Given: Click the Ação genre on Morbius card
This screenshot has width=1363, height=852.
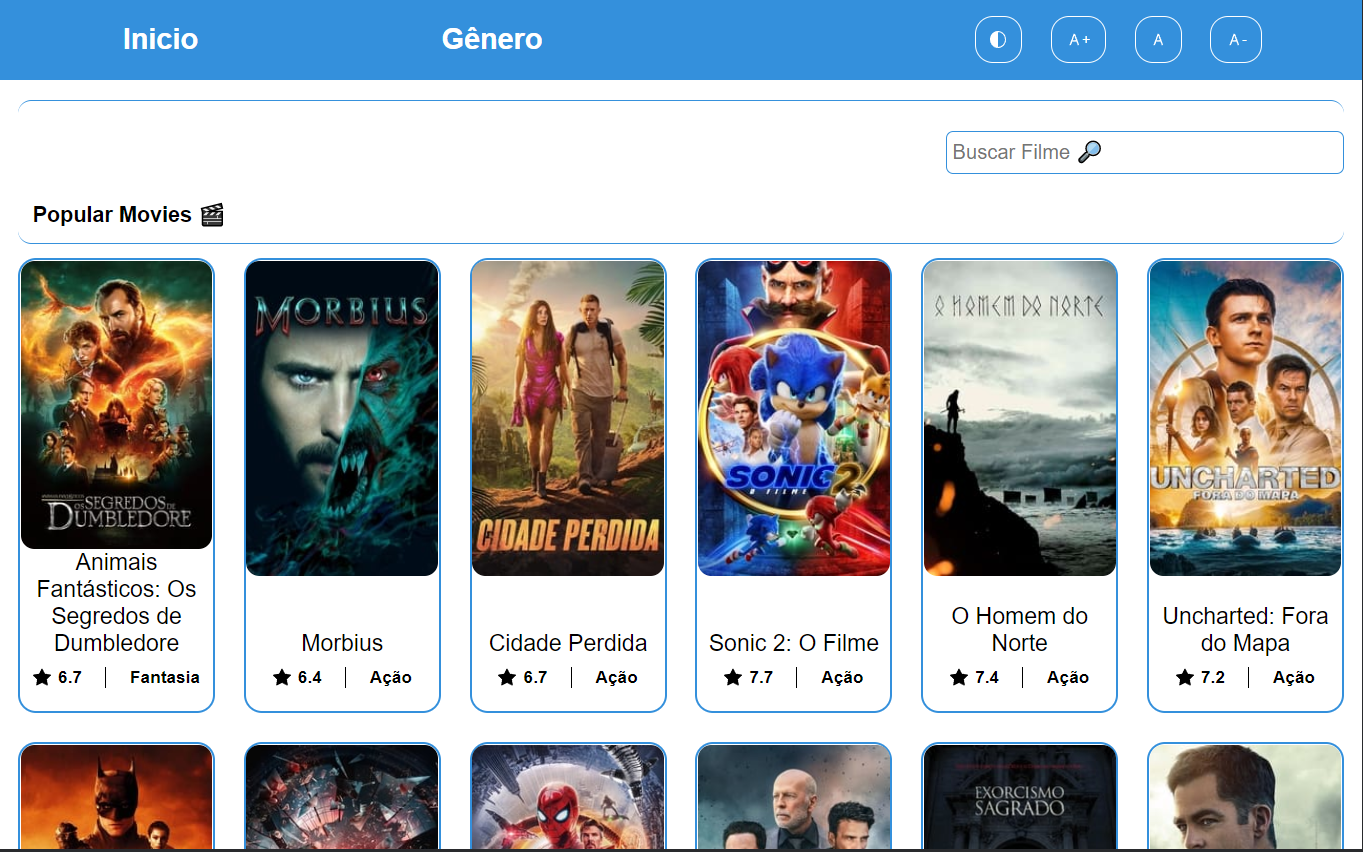Looking at the screenshot, I should (x=391, y=677).
